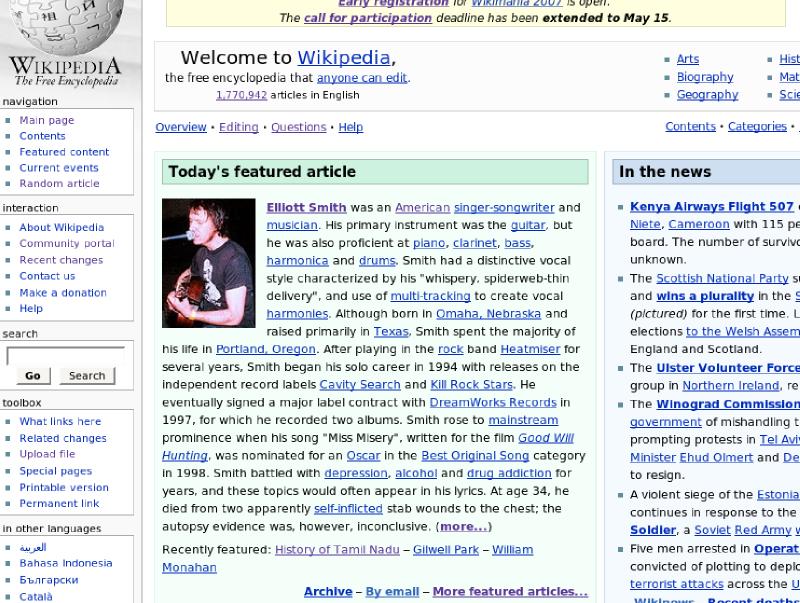This screenshot has width=800, height=603.
Task: Follow the Heatmiser band link
Action: pos(530,349)
